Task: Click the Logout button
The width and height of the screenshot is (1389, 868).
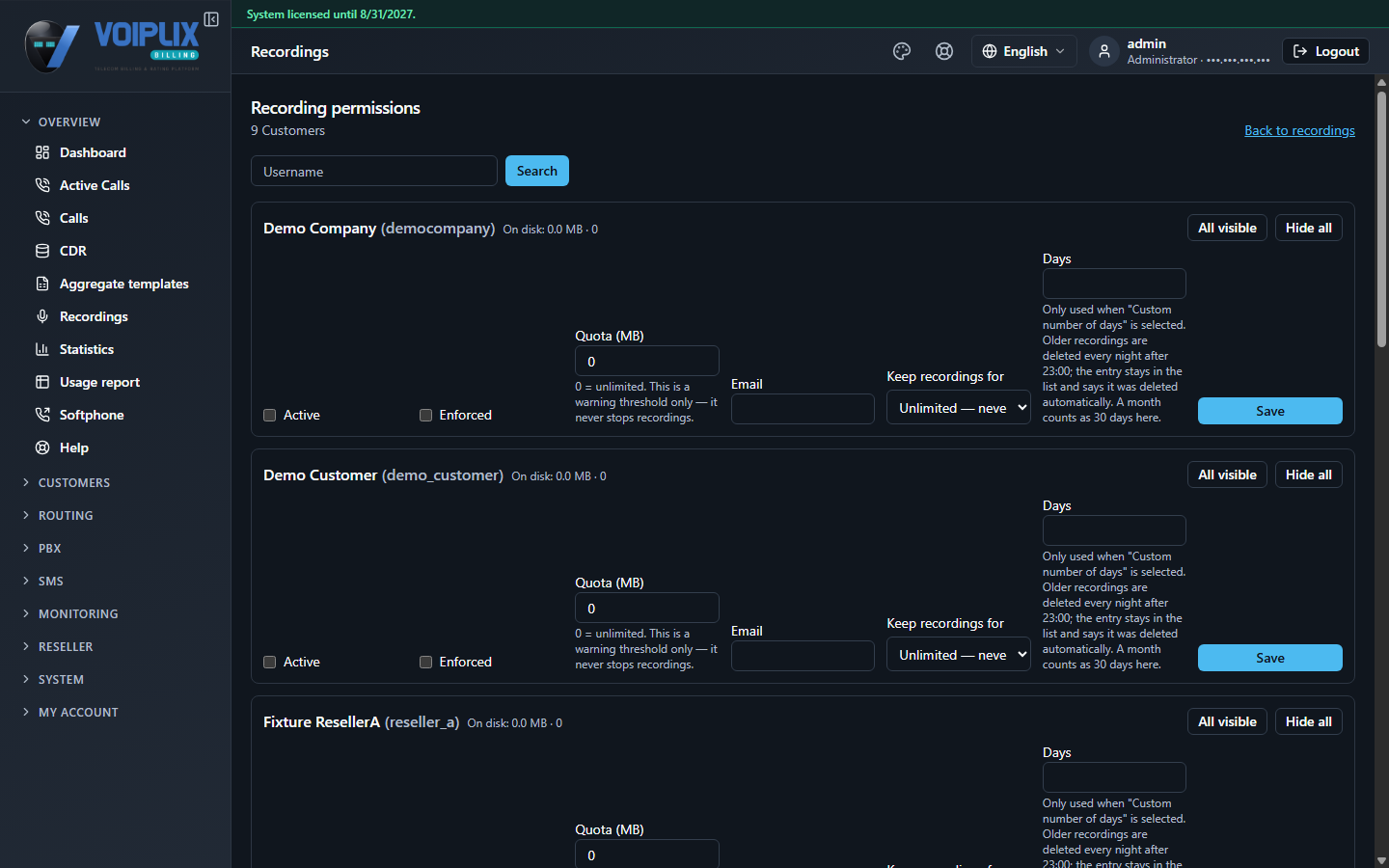Action: [1325, 51]
